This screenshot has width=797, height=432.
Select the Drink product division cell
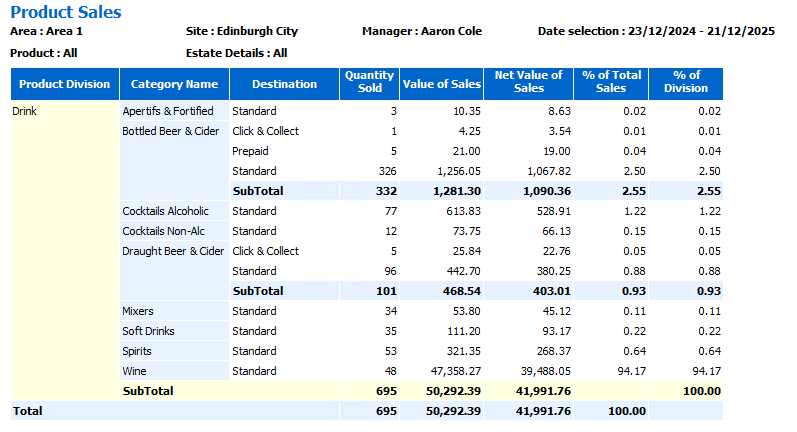tap(26, 111)
